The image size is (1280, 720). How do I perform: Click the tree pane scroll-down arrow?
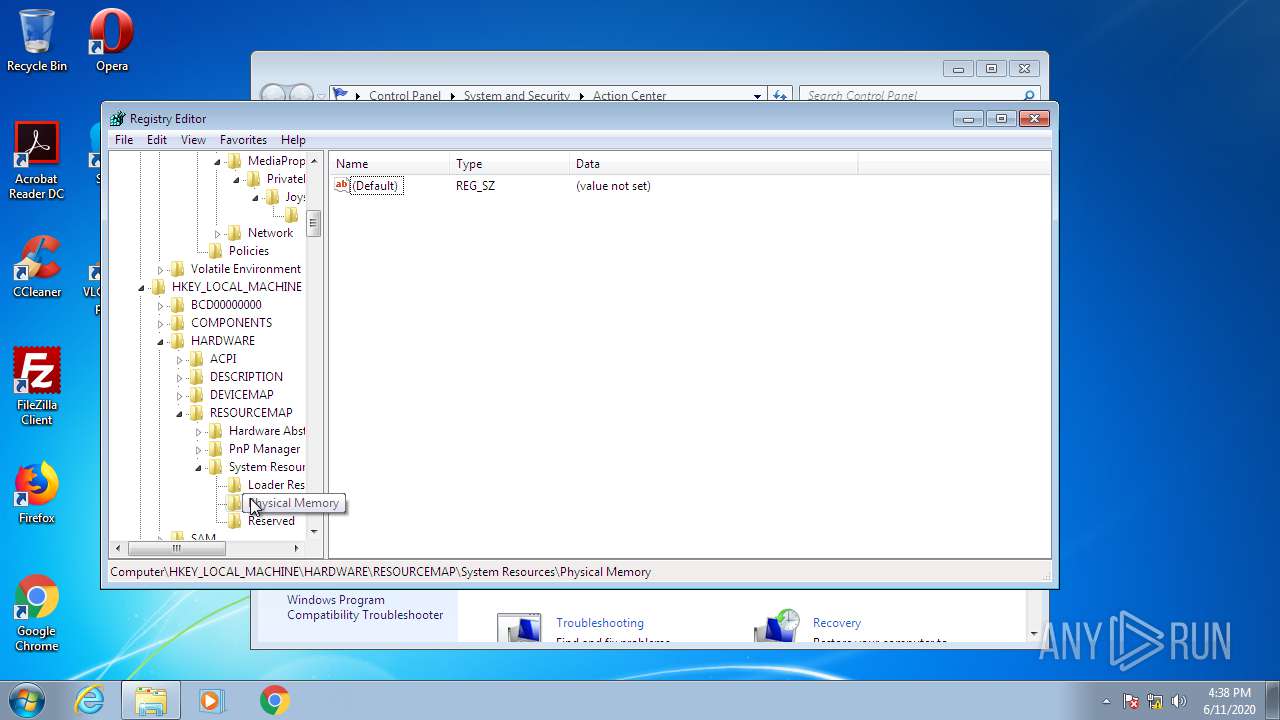[x=313, y=532]
